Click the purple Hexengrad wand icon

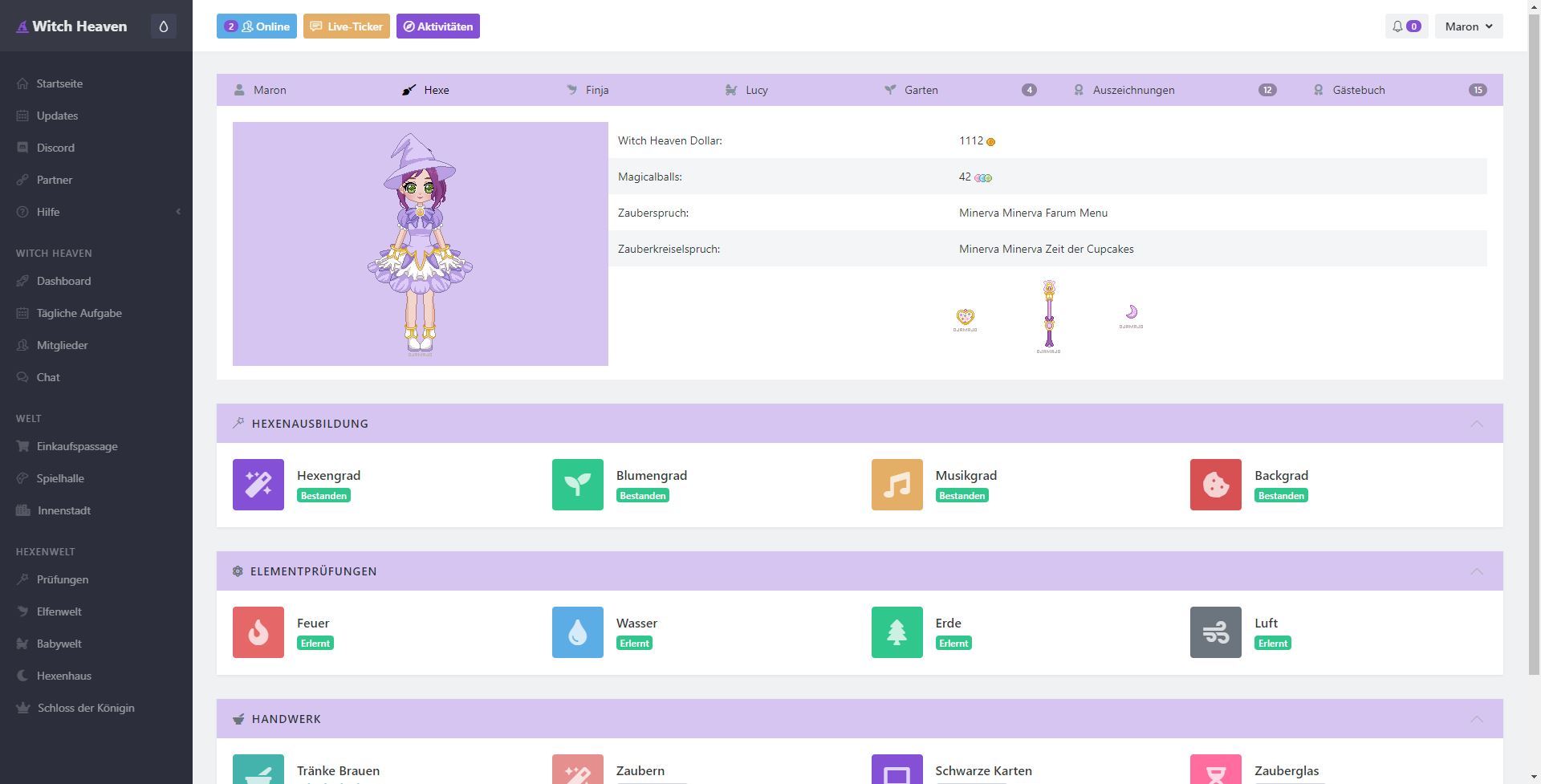click(258, 485)
